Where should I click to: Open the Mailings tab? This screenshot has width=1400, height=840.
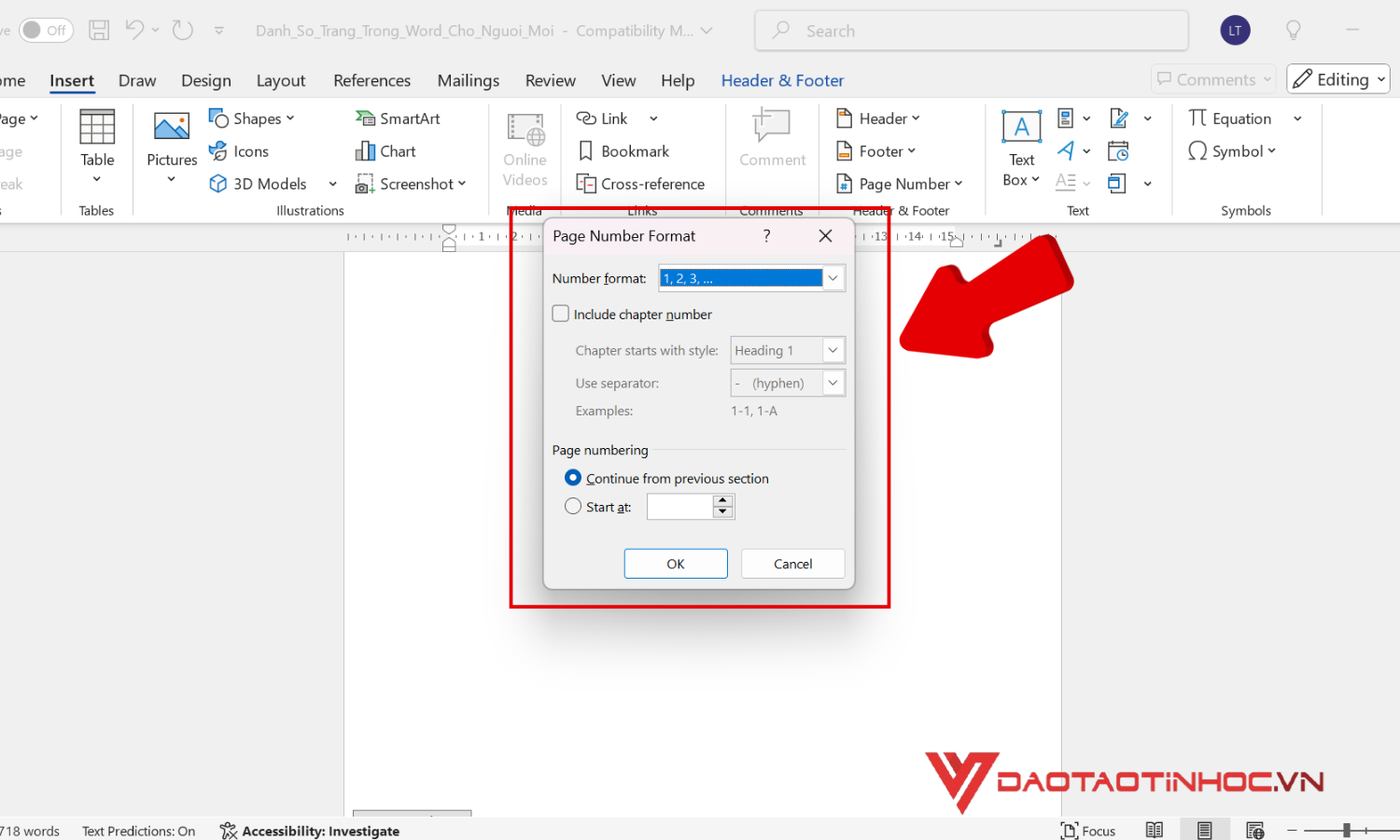[469, 80]
